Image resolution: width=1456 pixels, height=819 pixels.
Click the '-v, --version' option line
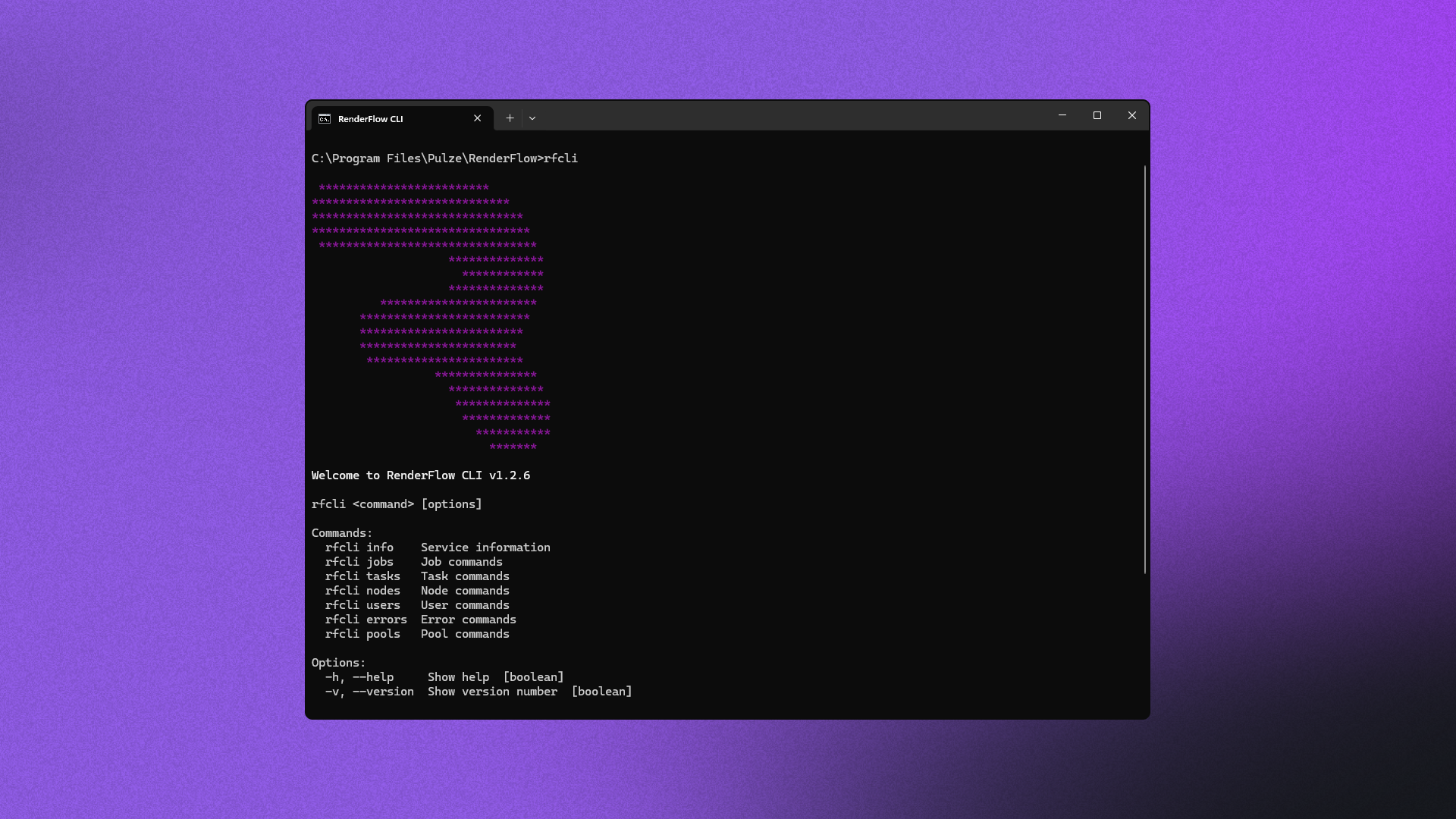[x=479, y=692]
